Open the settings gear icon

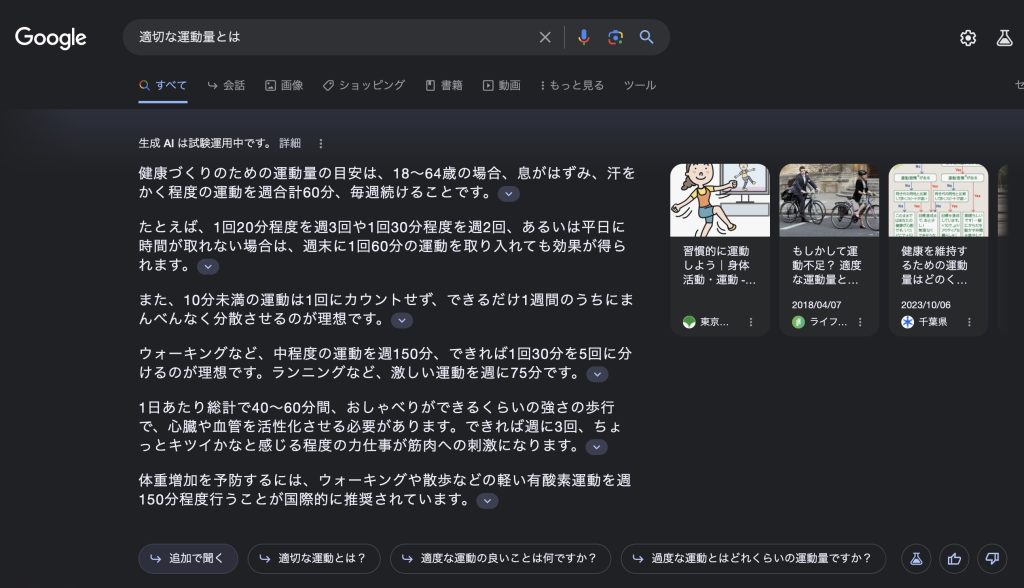tap(967, 38)
